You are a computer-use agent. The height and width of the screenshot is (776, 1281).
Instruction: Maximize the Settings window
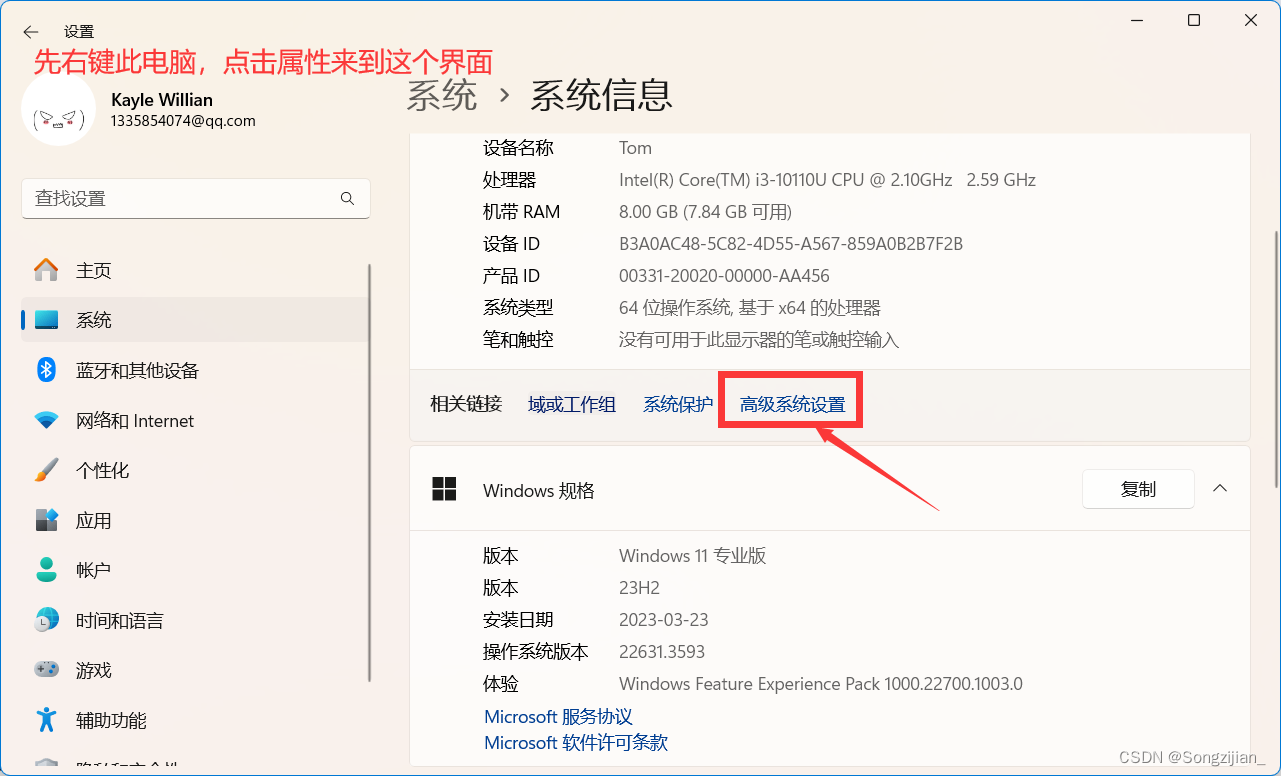tap(1194, 20)
